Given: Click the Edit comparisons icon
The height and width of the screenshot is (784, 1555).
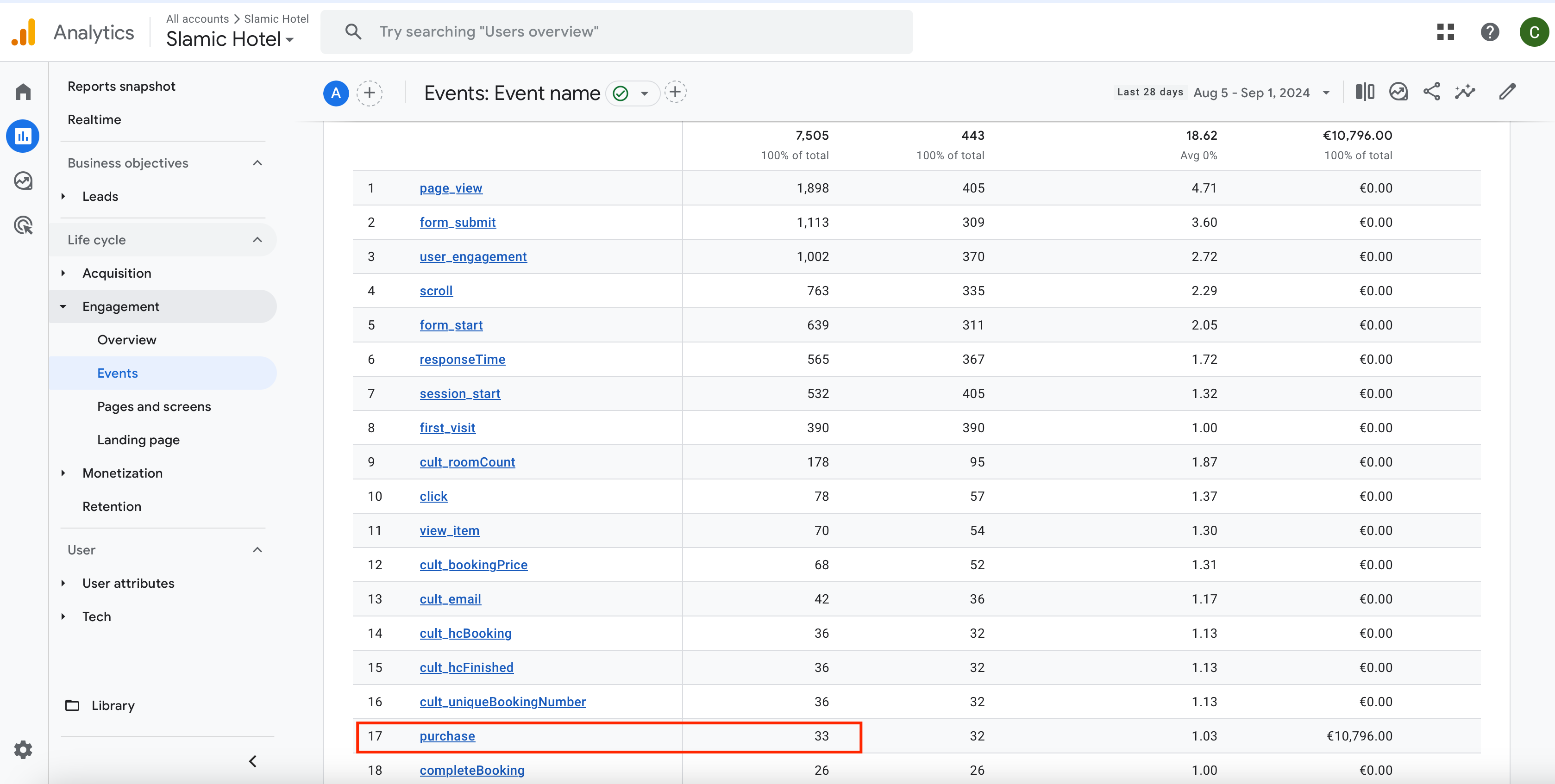Looking at the screenshot, I should coord(1364,92).
